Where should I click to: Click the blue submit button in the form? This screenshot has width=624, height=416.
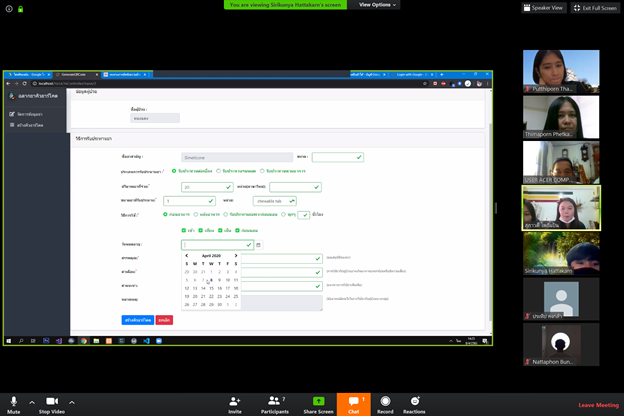[137, 320]
